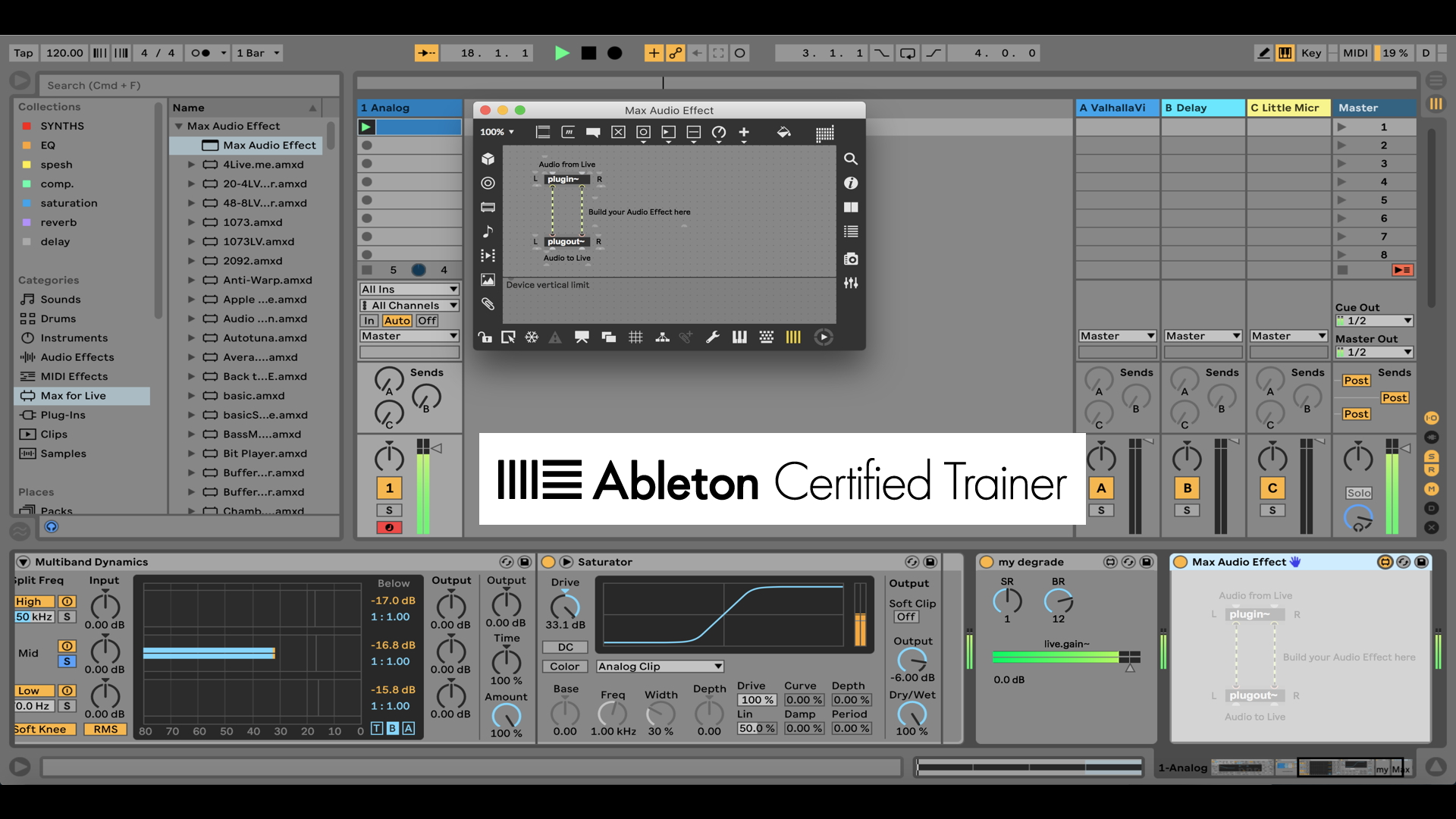This screenshot has height=819, width=1456.
Task: Click the Max comment box icon
Action: tap(593, 132)
